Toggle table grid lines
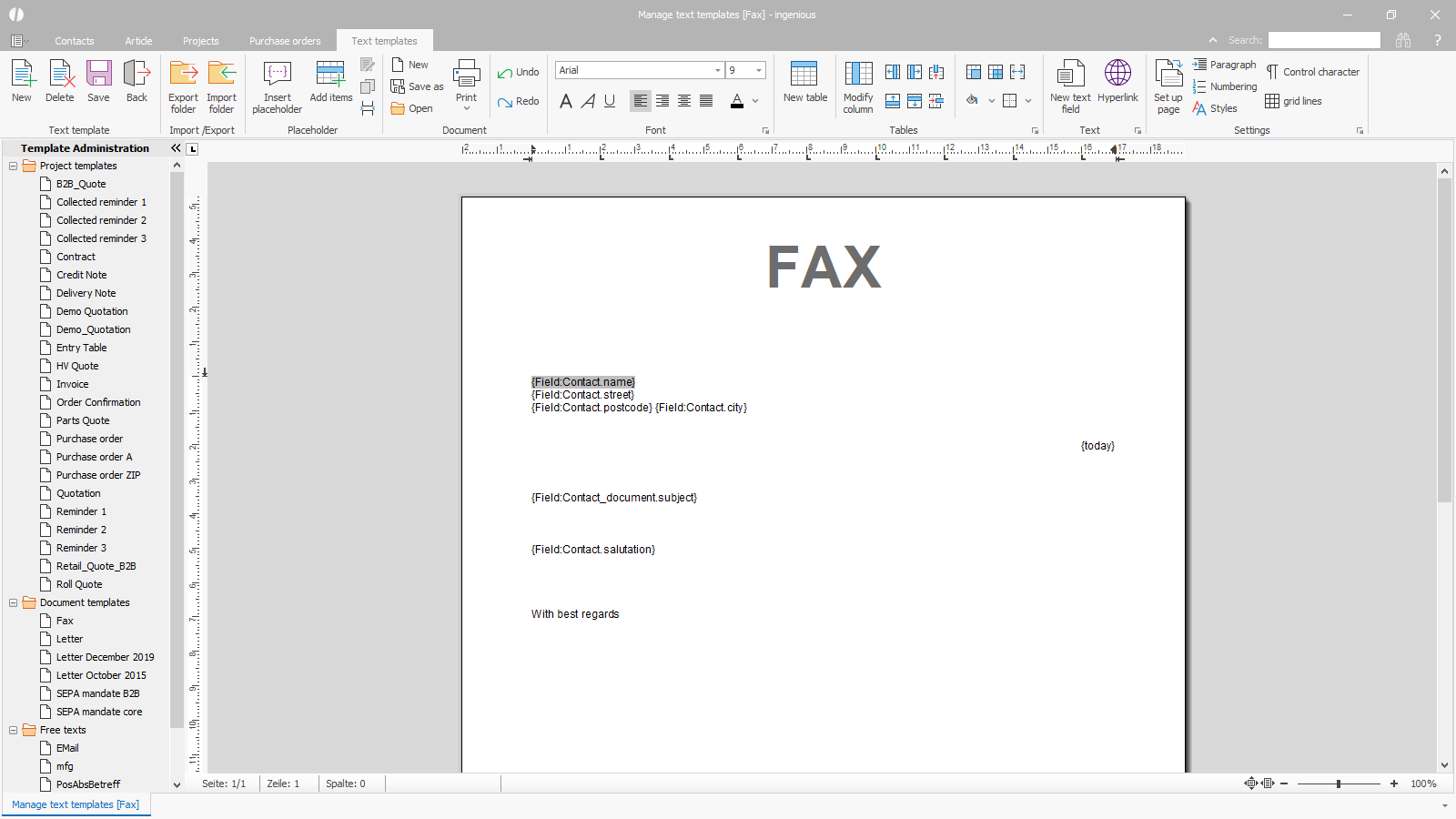The image size is (1456, 819). pyautogui.click(x=1293, y=101)
